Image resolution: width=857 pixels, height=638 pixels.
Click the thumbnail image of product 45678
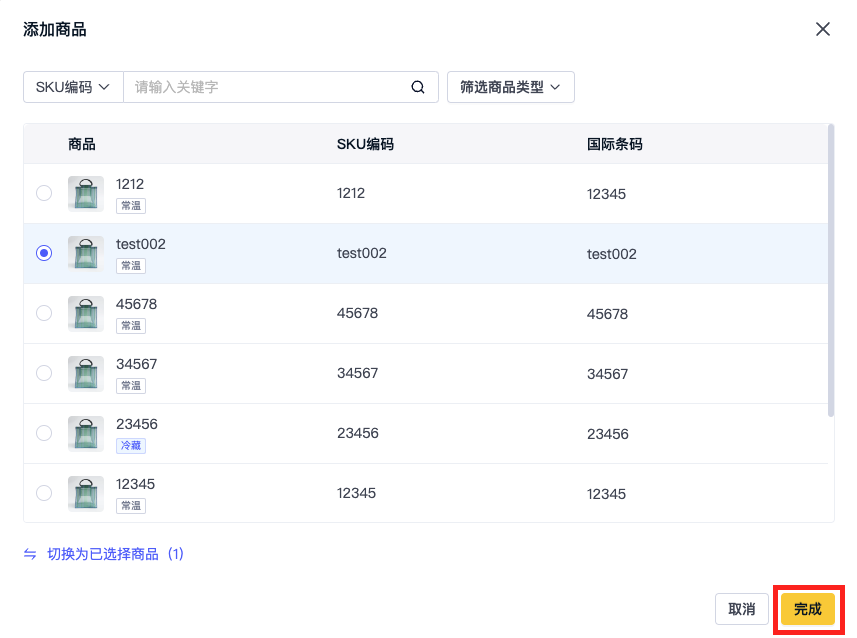point(86,314)
